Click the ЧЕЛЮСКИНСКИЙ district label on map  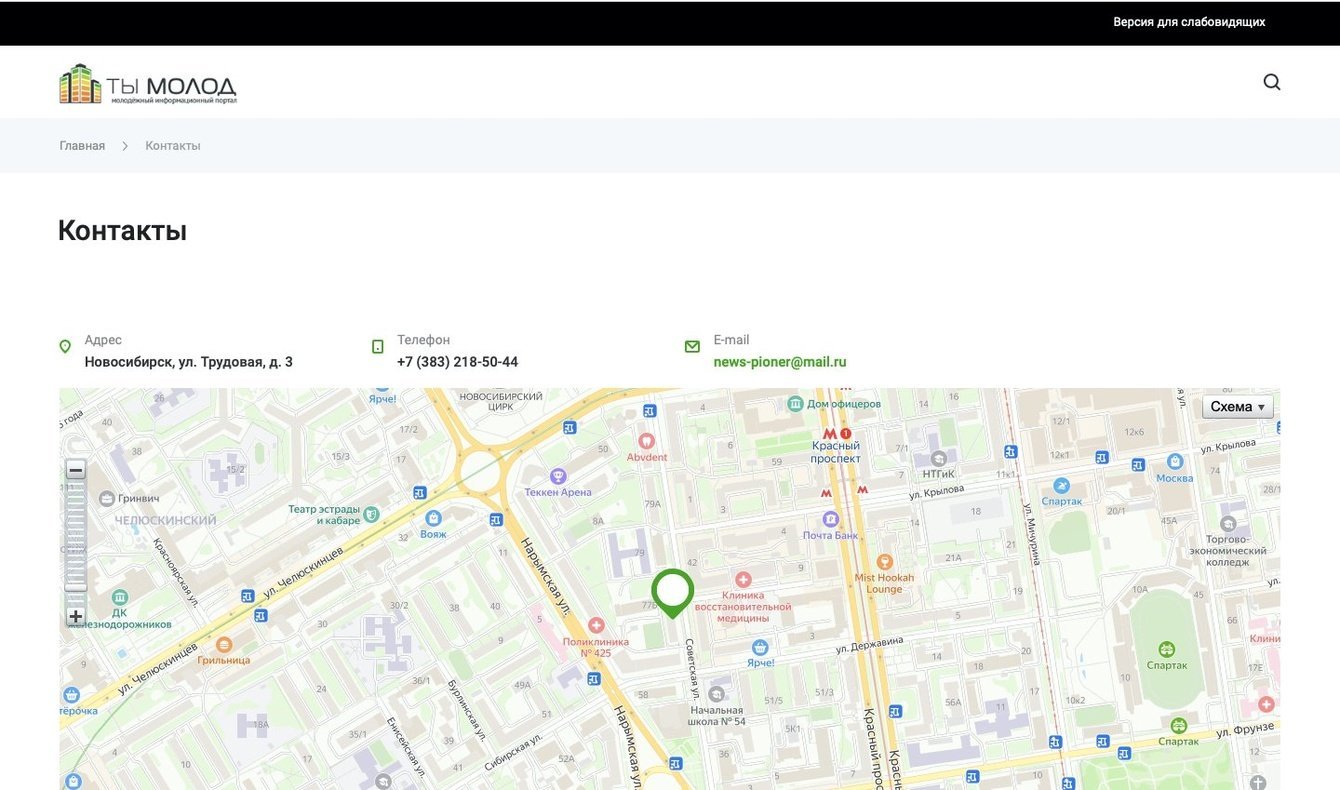pyautogui.click(x=166, y=521)
